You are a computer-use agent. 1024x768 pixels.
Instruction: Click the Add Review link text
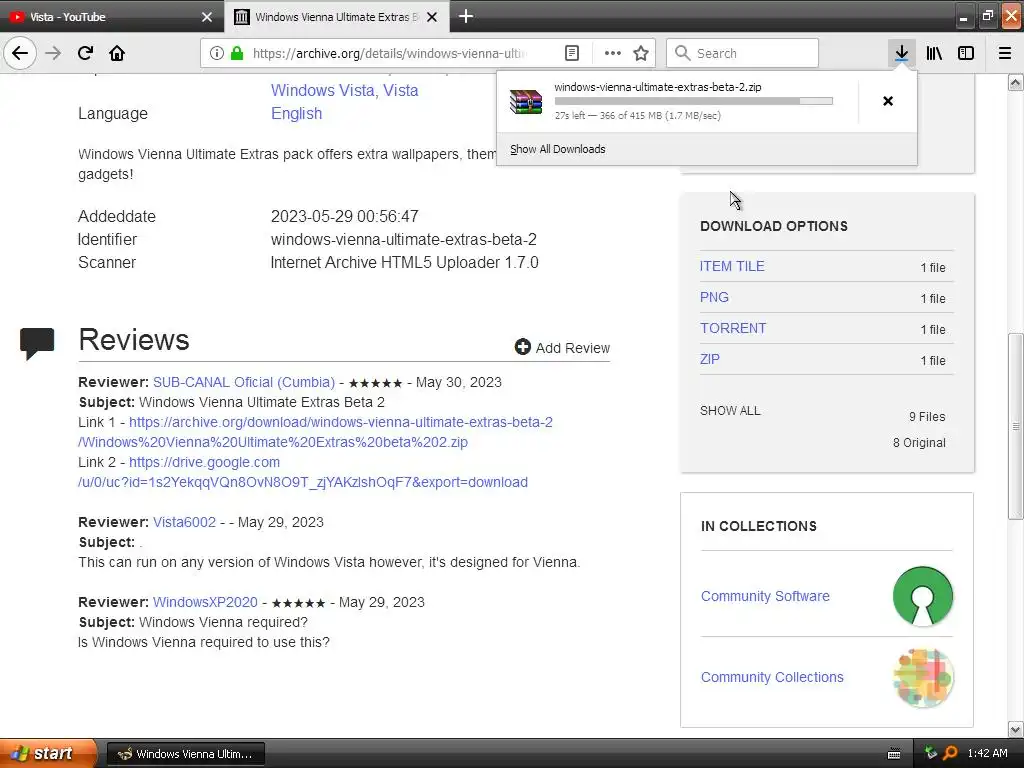click(573, 348)
